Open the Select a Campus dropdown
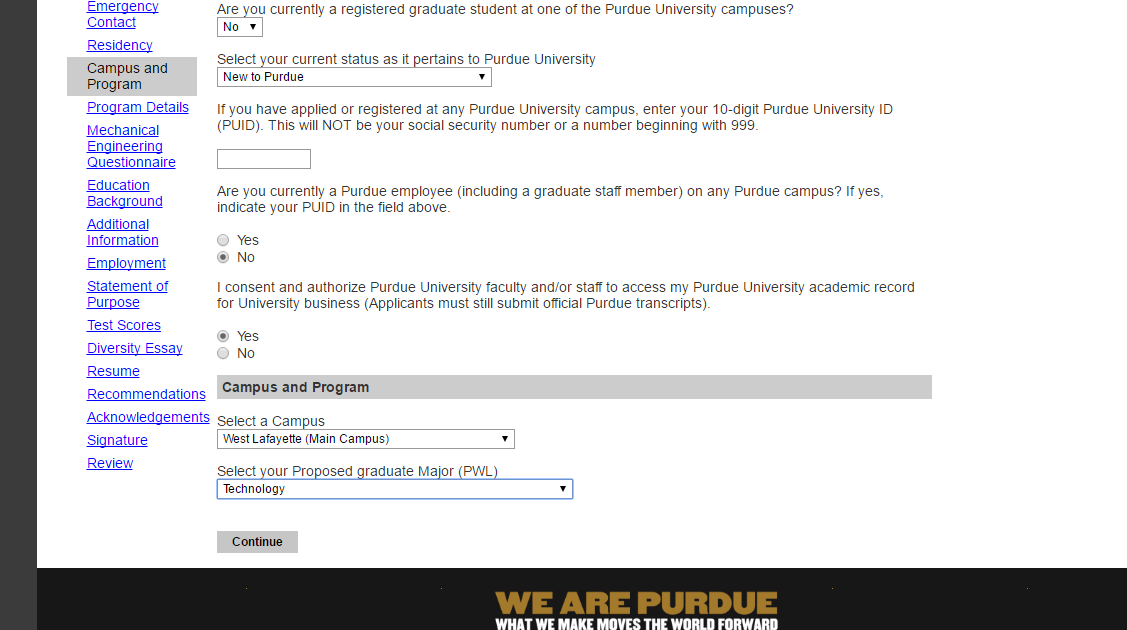 point(365,439)
